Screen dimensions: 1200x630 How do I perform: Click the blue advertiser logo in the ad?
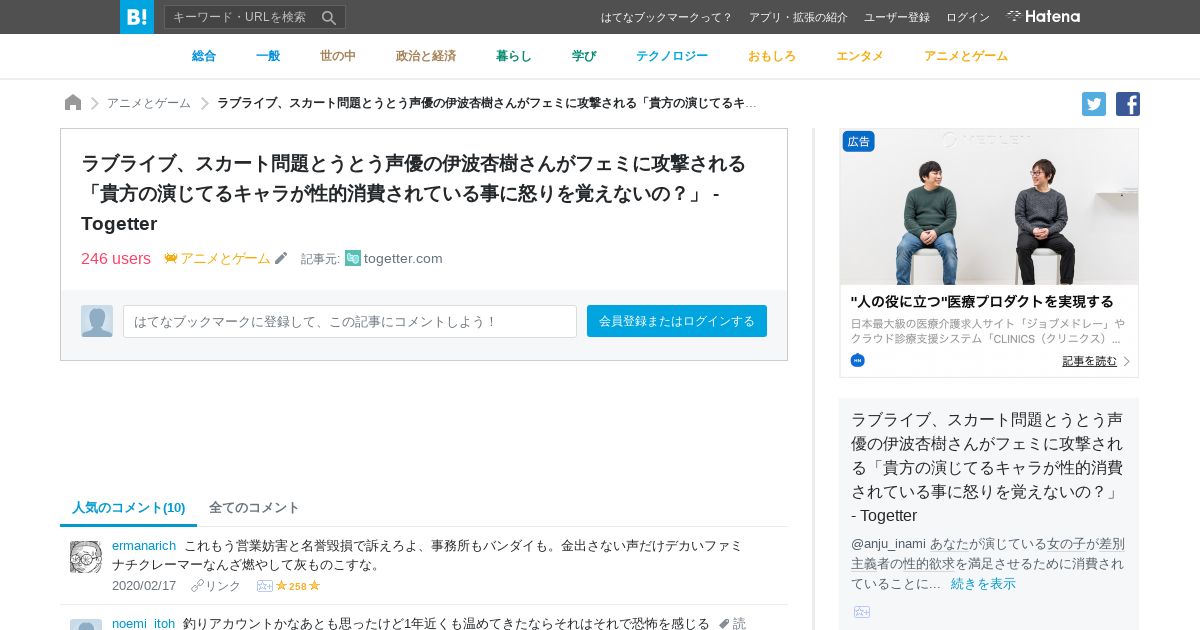point(857,360)
